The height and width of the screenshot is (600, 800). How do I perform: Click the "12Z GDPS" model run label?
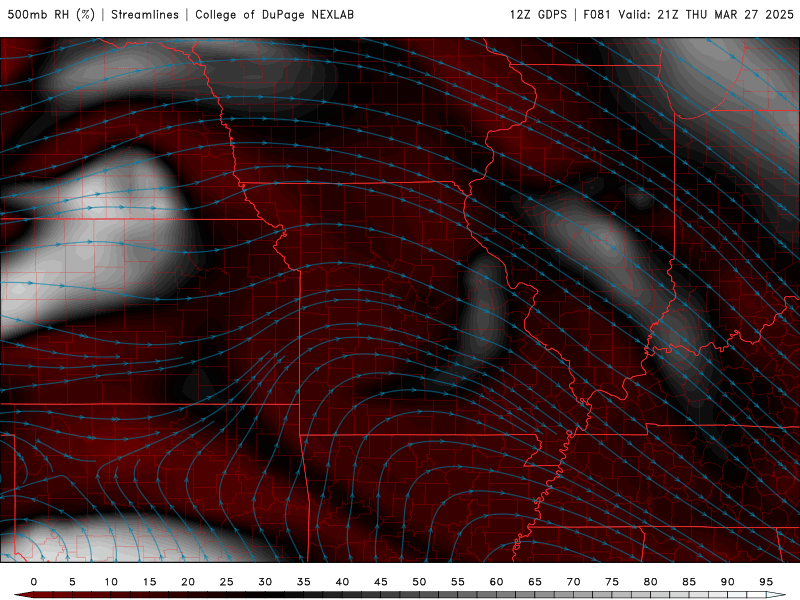coord(538,14)
